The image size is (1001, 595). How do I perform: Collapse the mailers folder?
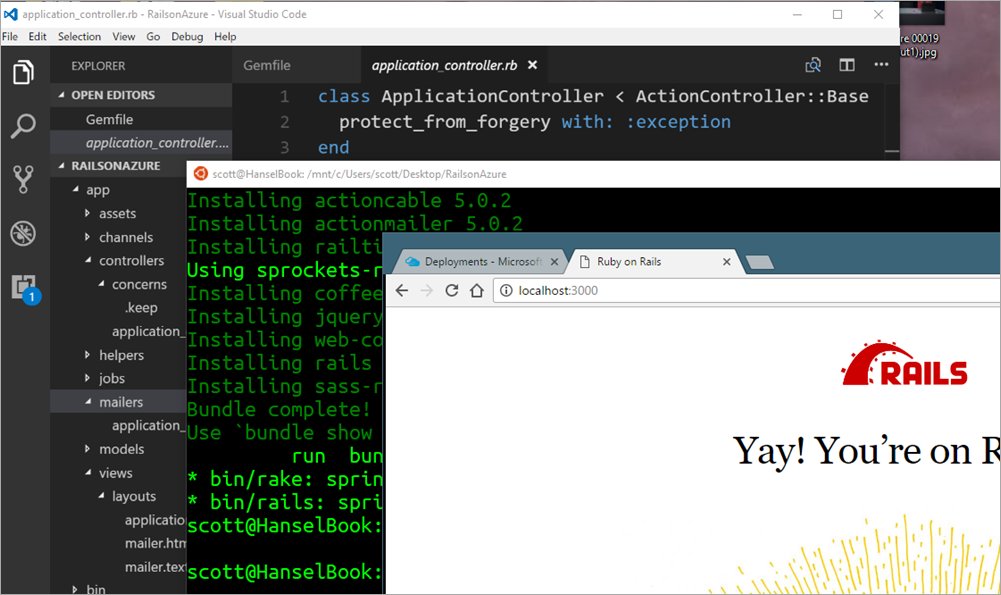(x=88, y=402)
